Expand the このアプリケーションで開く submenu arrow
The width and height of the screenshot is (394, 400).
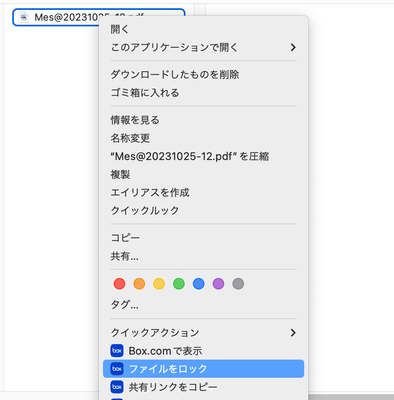[x=293, y=47]
